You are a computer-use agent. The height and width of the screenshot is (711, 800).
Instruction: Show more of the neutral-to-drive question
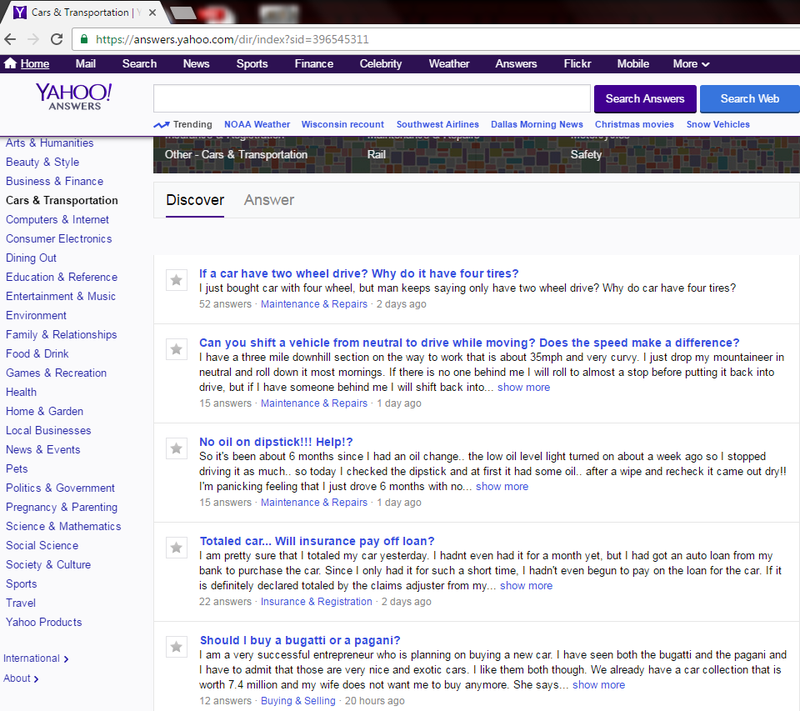point(523,387)
